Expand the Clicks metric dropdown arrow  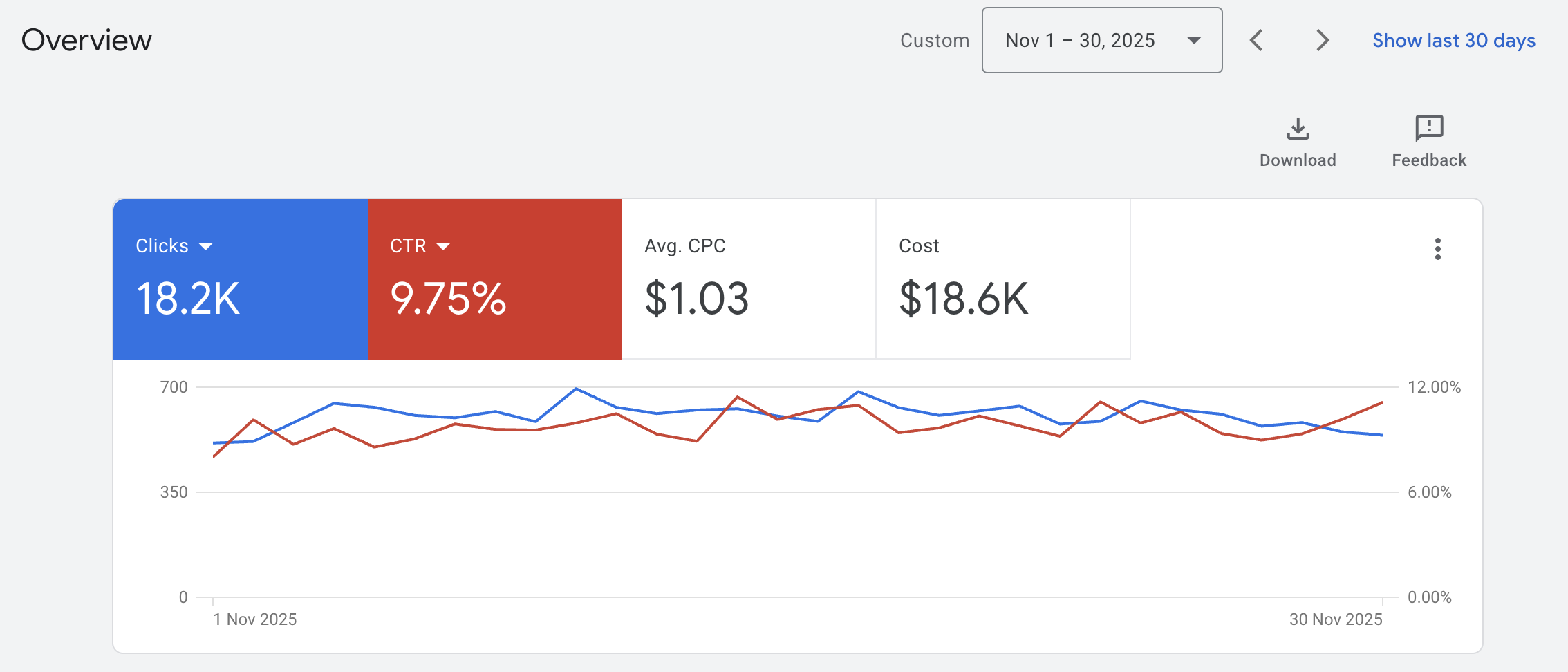[205, 247]
